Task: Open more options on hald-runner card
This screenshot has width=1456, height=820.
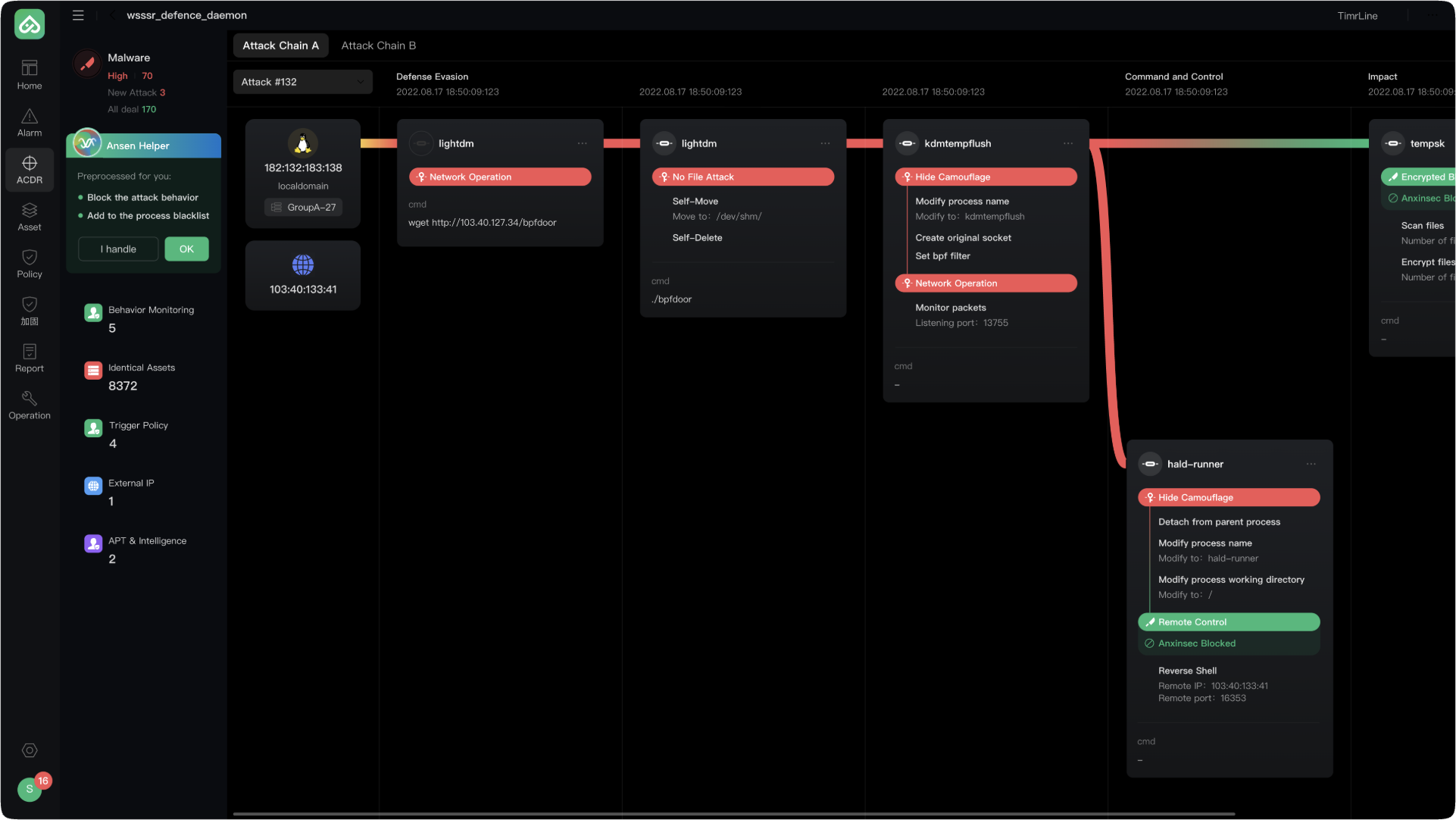Action: 1311,464
